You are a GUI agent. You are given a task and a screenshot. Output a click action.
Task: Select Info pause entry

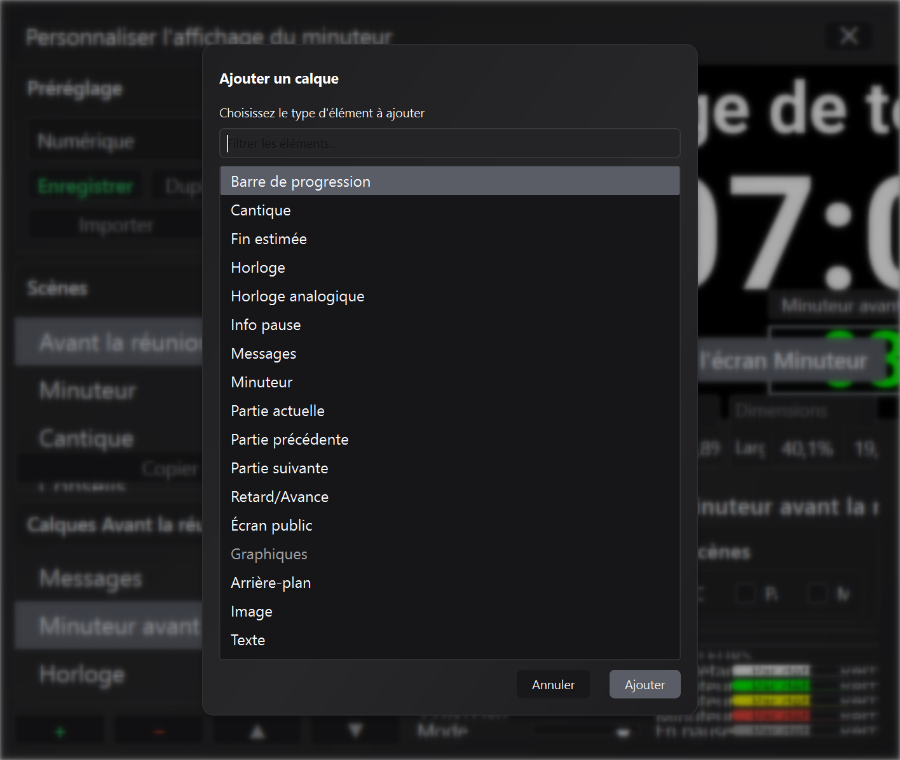click(x=449, y=325)
